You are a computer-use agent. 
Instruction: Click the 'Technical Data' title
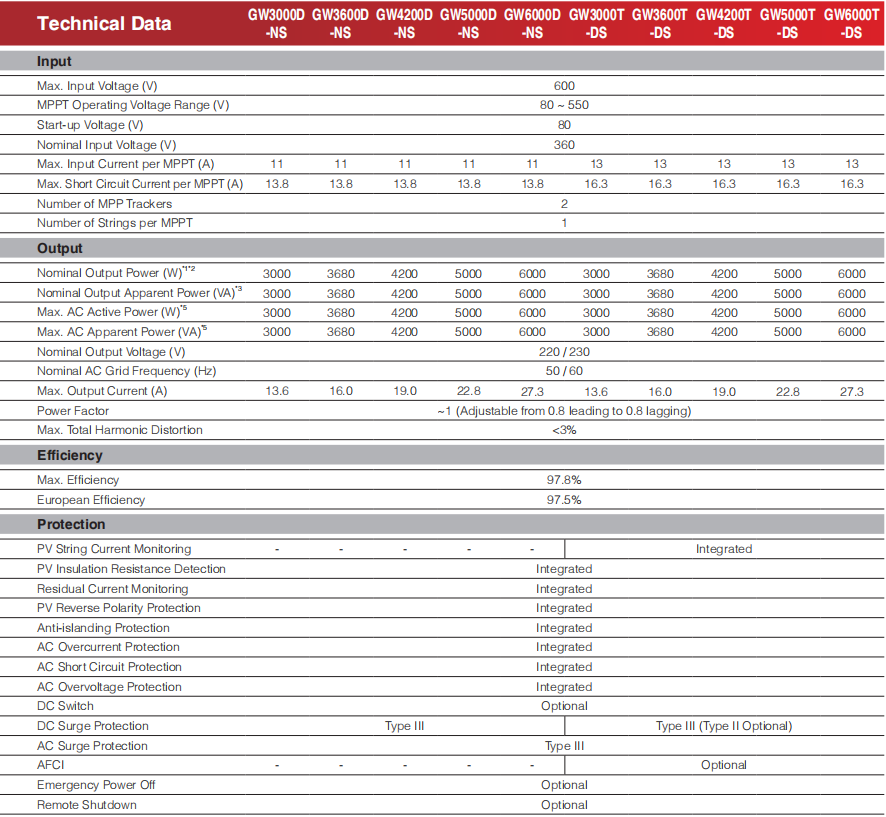point(104,24)
